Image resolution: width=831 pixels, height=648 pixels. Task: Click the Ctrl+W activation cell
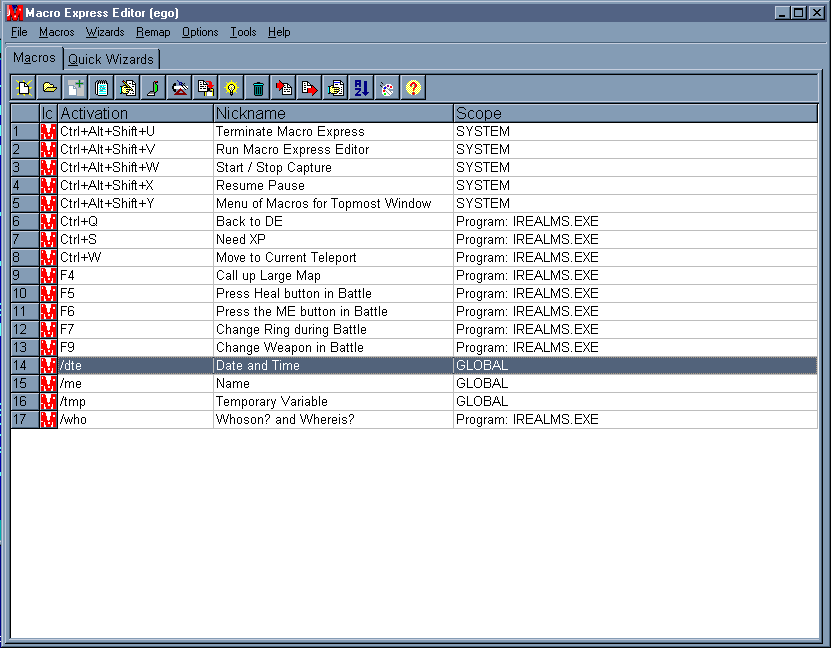136,258
